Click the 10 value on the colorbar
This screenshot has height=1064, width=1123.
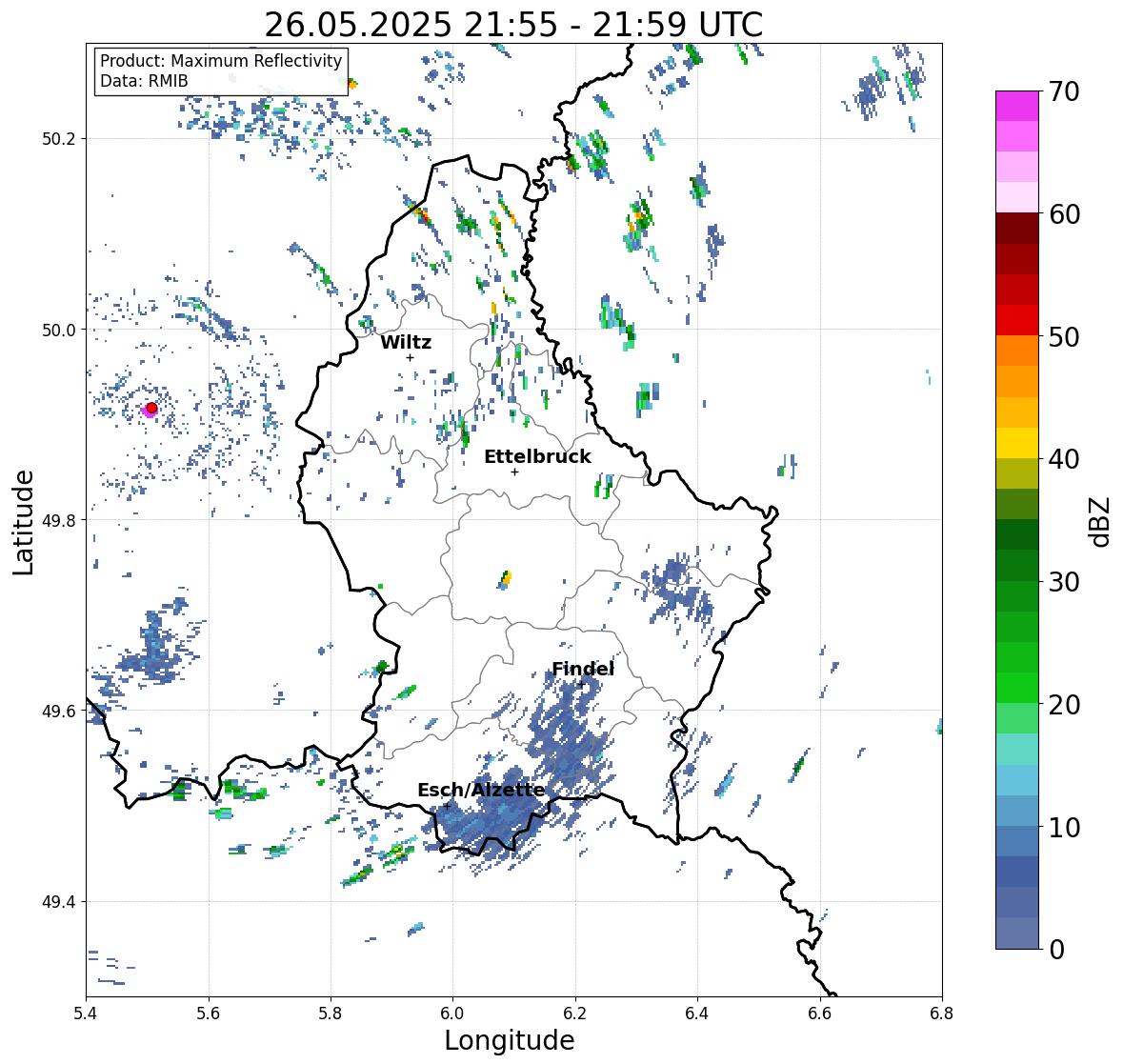(x=1064, y=828)
